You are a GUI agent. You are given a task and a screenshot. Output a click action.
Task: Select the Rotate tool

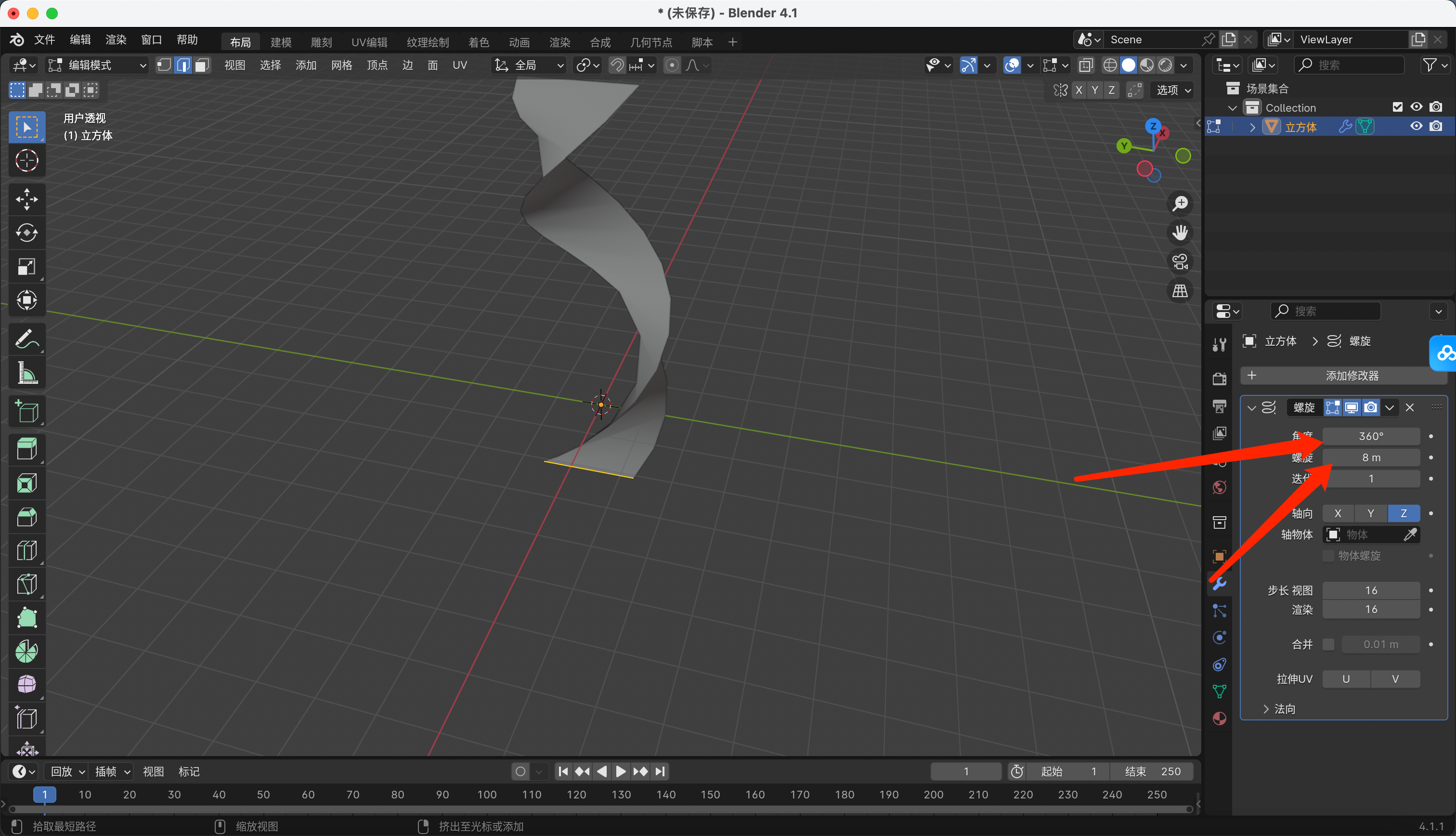point(26,233)
